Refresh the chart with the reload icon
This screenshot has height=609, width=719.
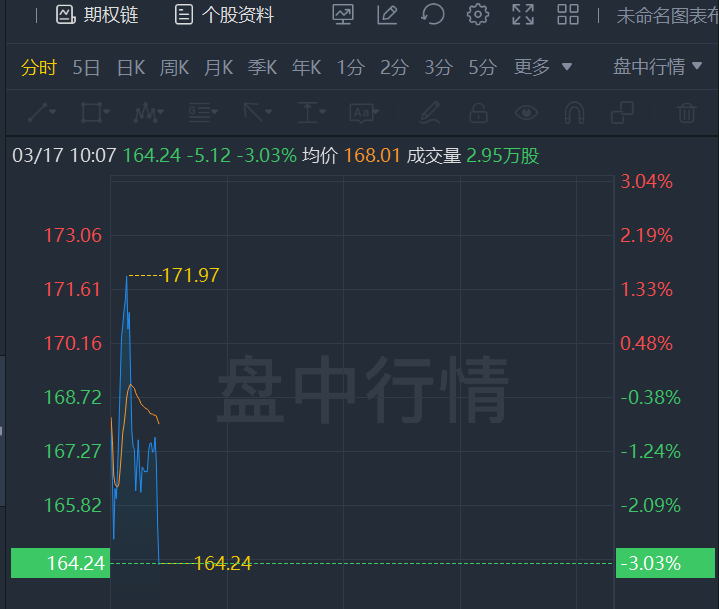[x=432, y=14]
